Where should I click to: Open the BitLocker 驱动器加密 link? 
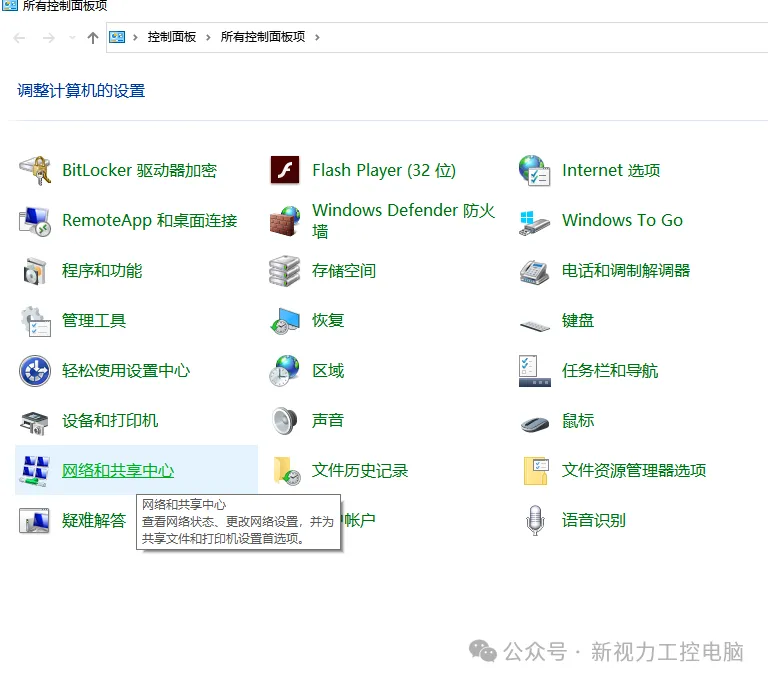click(140, 170)
